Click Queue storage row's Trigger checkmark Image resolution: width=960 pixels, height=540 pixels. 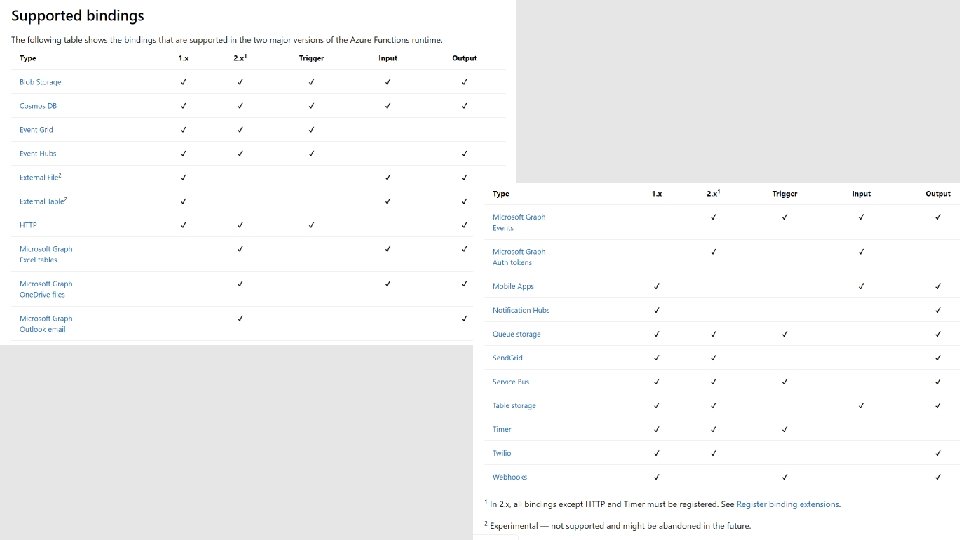click(784, 334)
